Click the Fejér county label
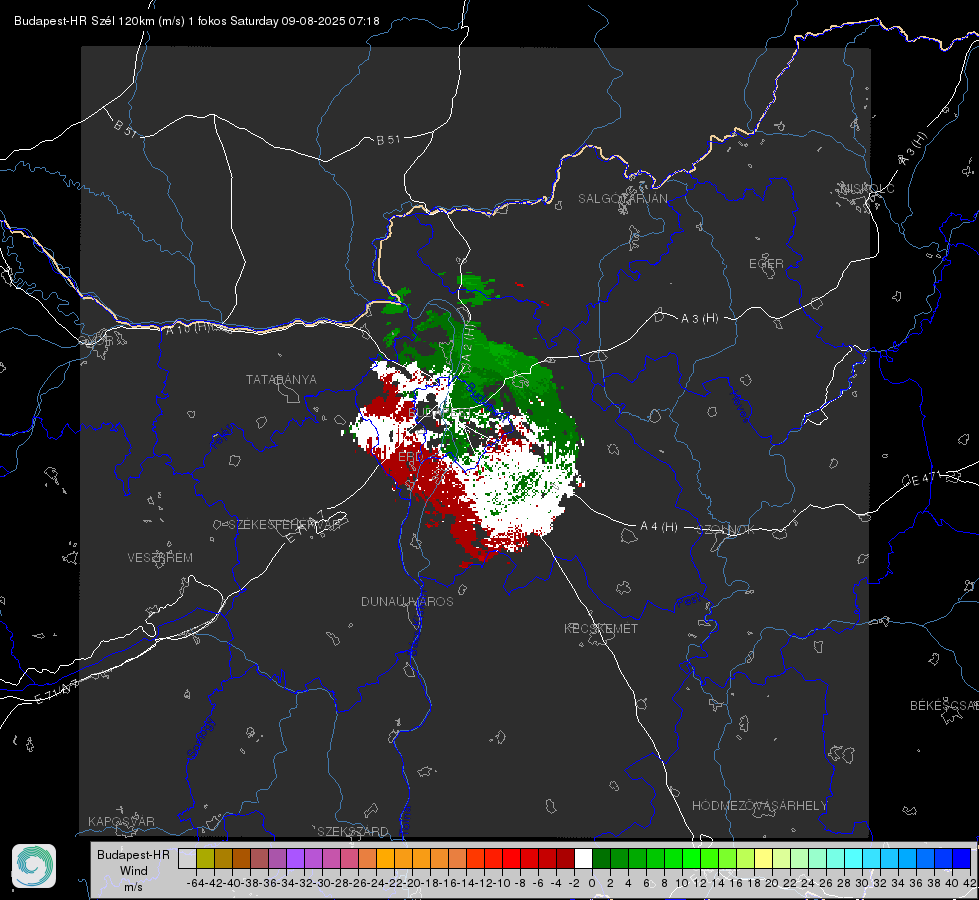 [x=222, y=437]
